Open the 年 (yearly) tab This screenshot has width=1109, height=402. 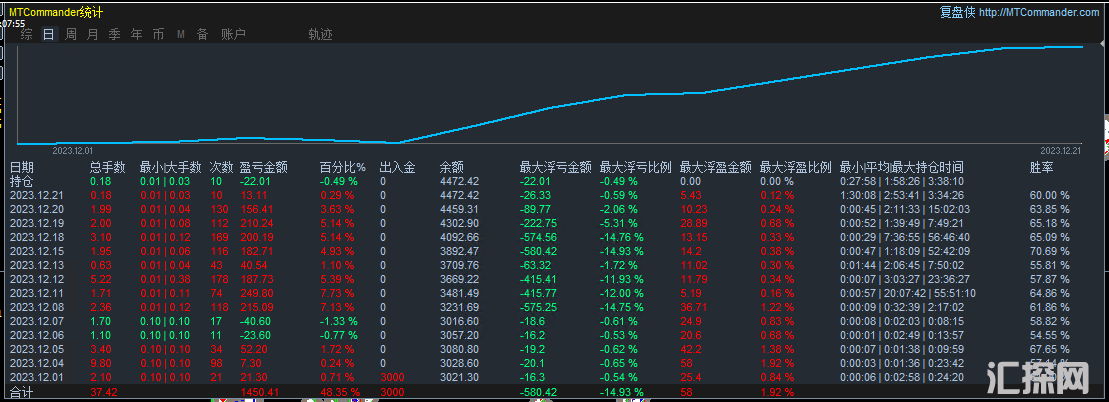click(136, 34)
